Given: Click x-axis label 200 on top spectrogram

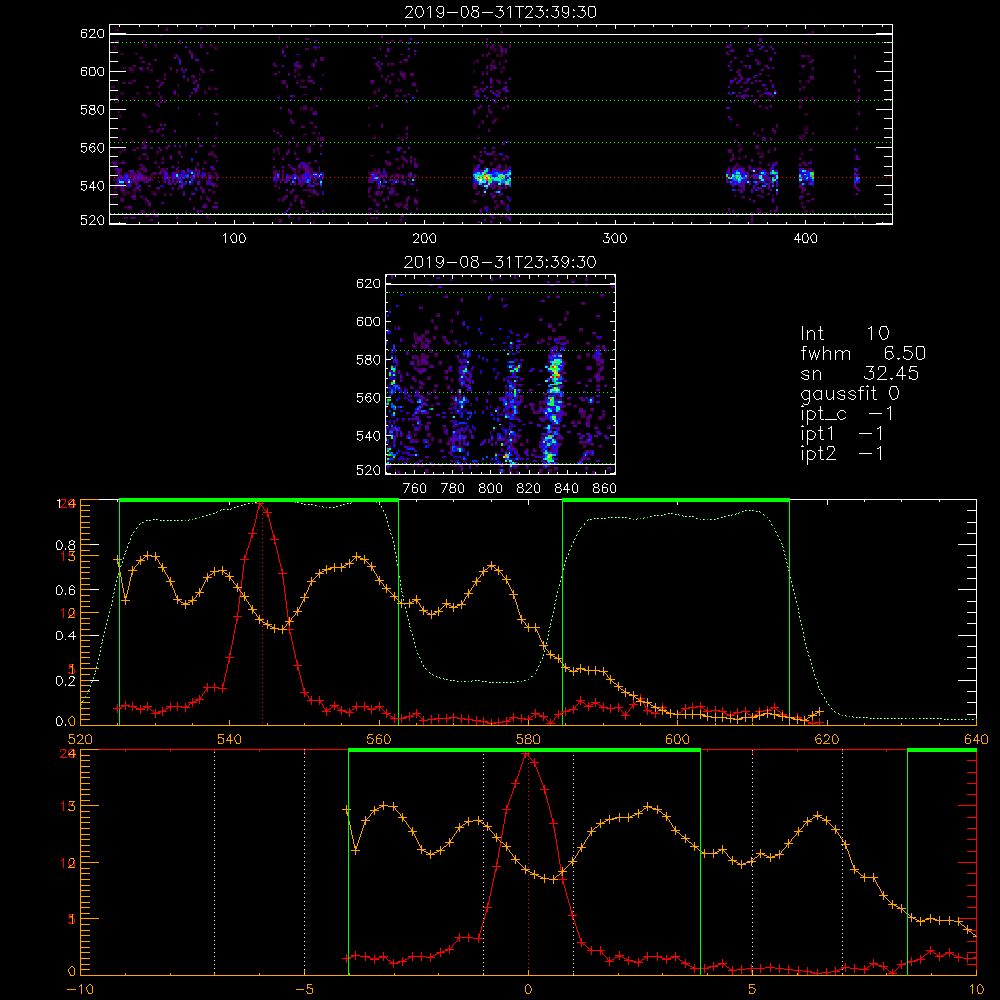Looking at the screenshot, I should pyautogui.click(x=424, y=239).
